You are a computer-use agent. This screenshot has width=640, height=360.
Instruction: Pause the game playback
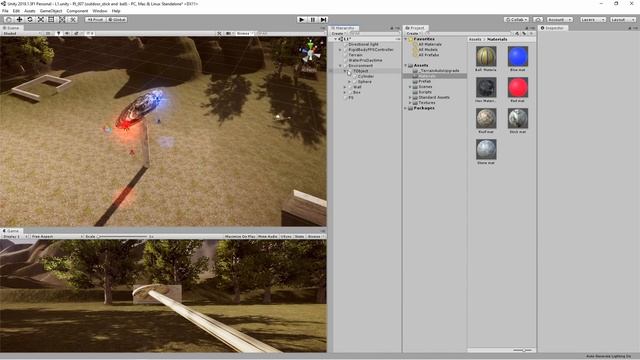[x=313, y=19]
